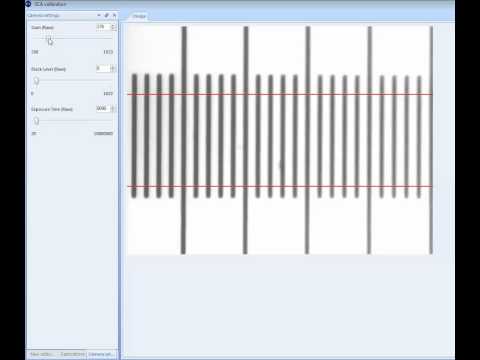
Task: Click the Gain (Raw) label
Action: pos(42,27)
